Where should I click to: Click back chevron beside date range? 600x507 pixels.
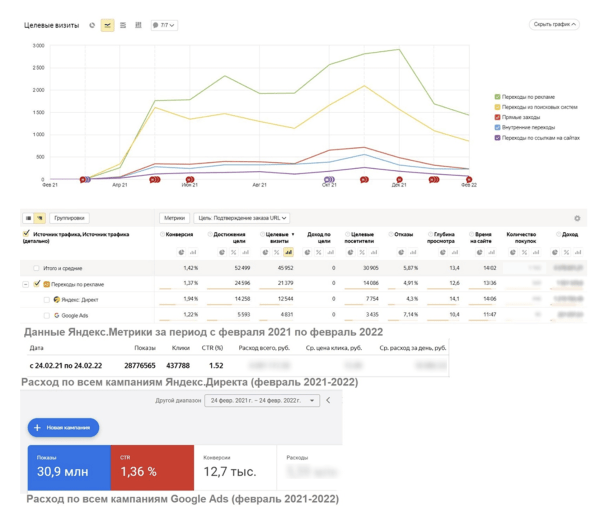point(328,400)
